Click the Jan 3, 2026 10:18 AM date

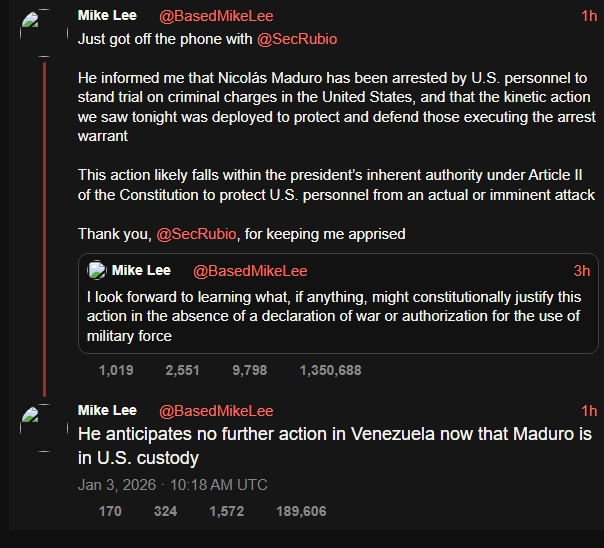pyautogui.click(x=172, y=485)
